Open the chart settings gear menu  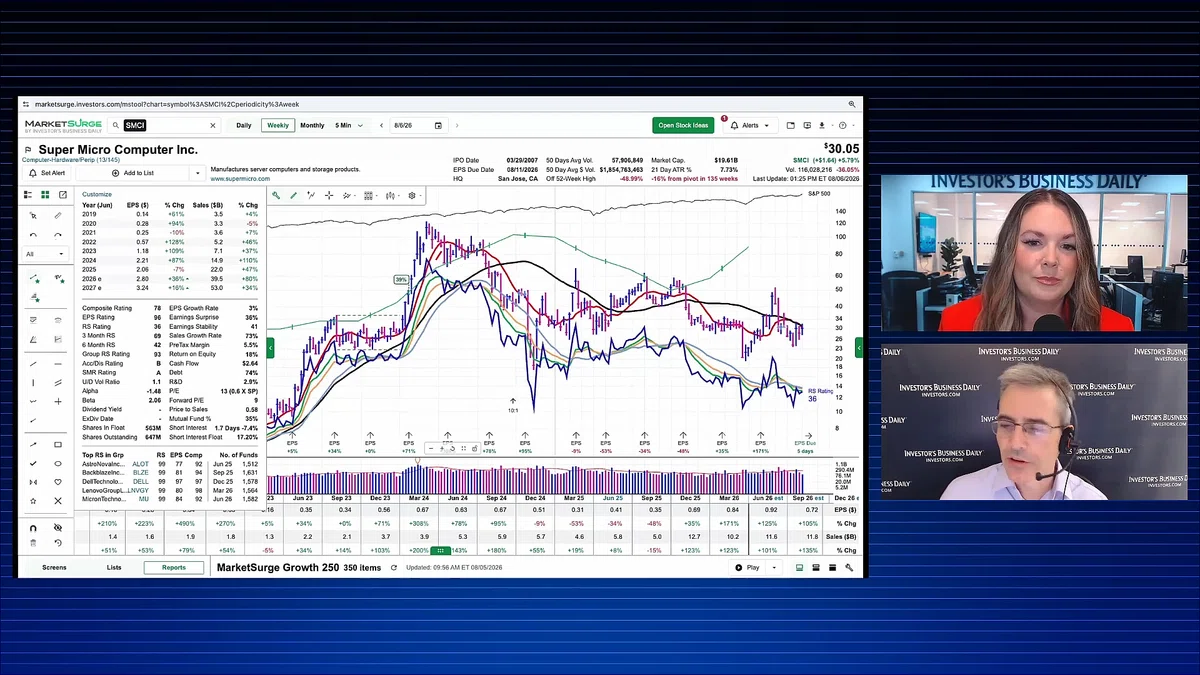(x=413, y=196)
